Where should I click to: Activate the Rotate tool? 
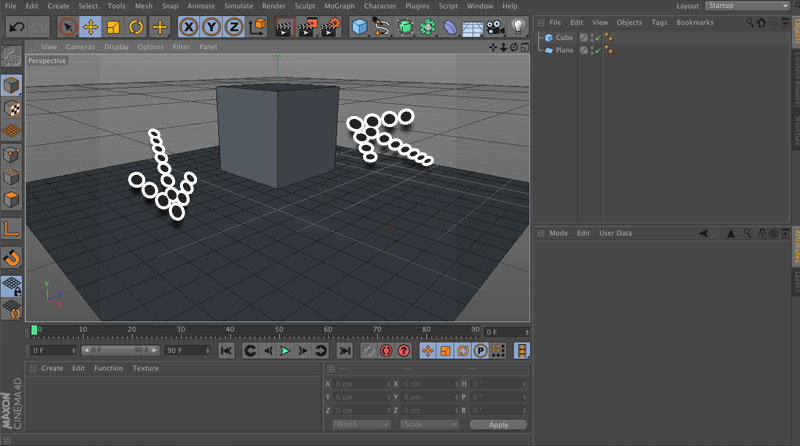click(136, 27)
